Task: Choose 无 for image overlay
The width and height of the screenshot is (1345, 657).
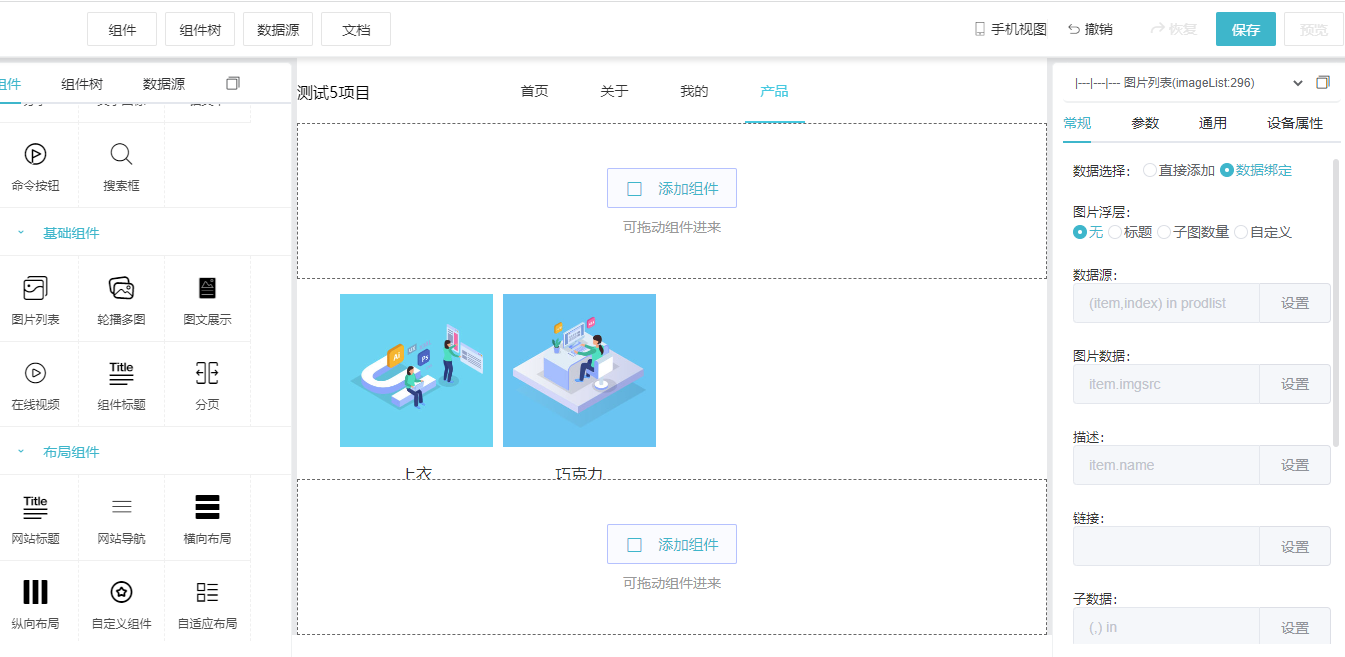Action: pyautogui.click(x=1088, y=232)
